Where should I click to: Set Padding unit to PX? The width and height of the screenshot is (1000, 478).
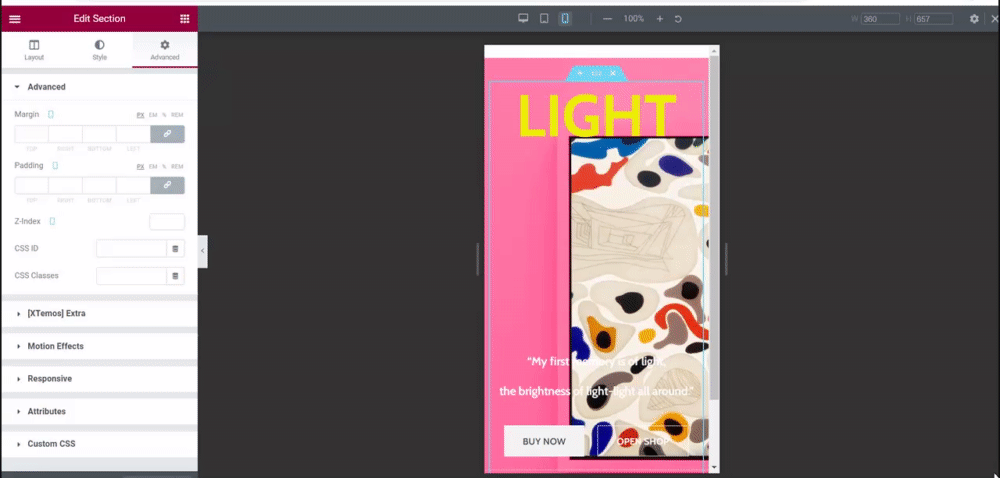[140, 166]
